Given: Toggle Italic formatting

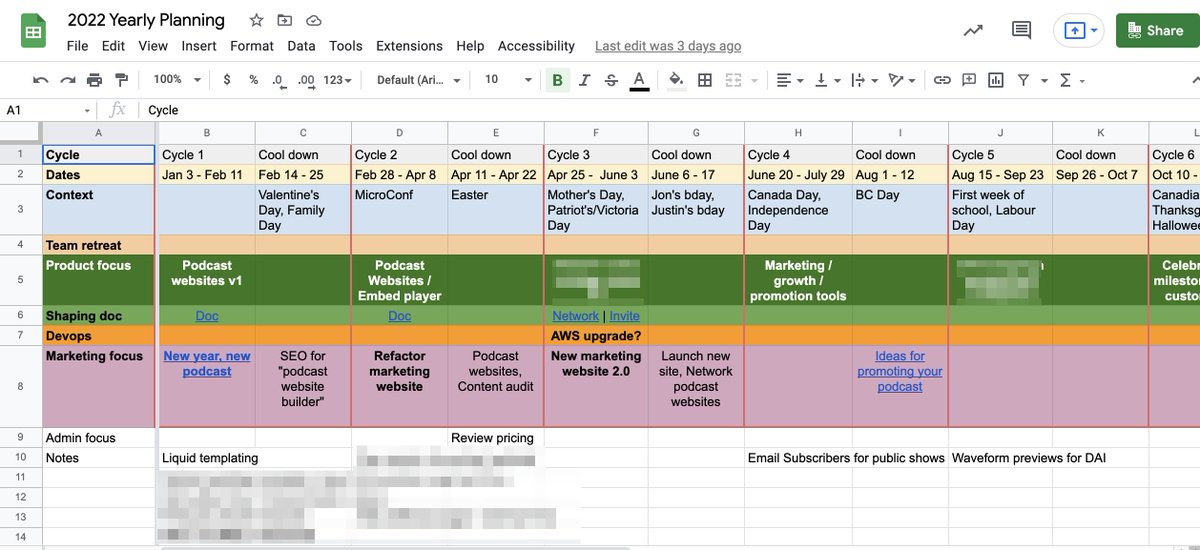Looking at the screenshot, I should click(x=584, y=80).
